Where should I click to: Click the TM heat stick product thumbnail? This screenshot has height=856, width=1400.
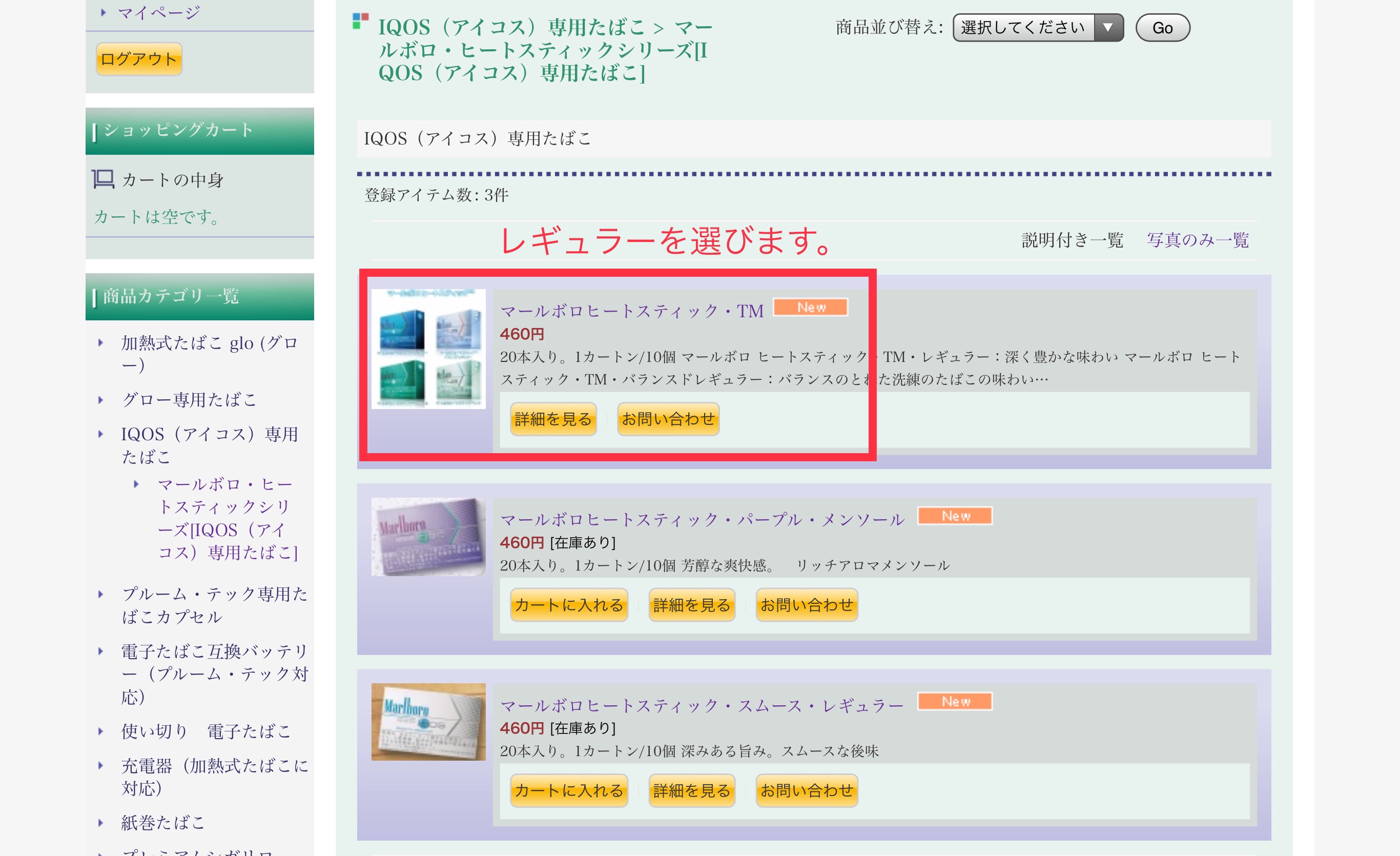click(x=428, y=349)
